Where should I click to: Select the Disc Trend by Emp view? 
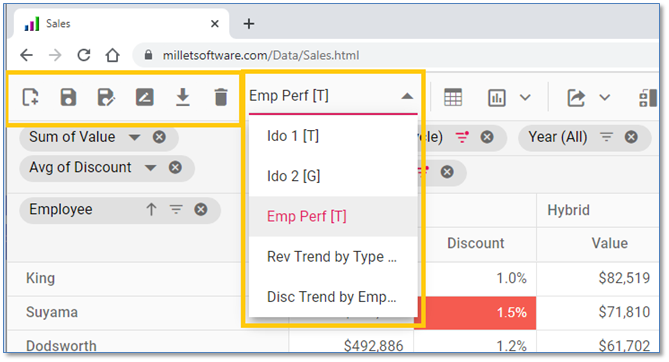(x=333, y=297)
